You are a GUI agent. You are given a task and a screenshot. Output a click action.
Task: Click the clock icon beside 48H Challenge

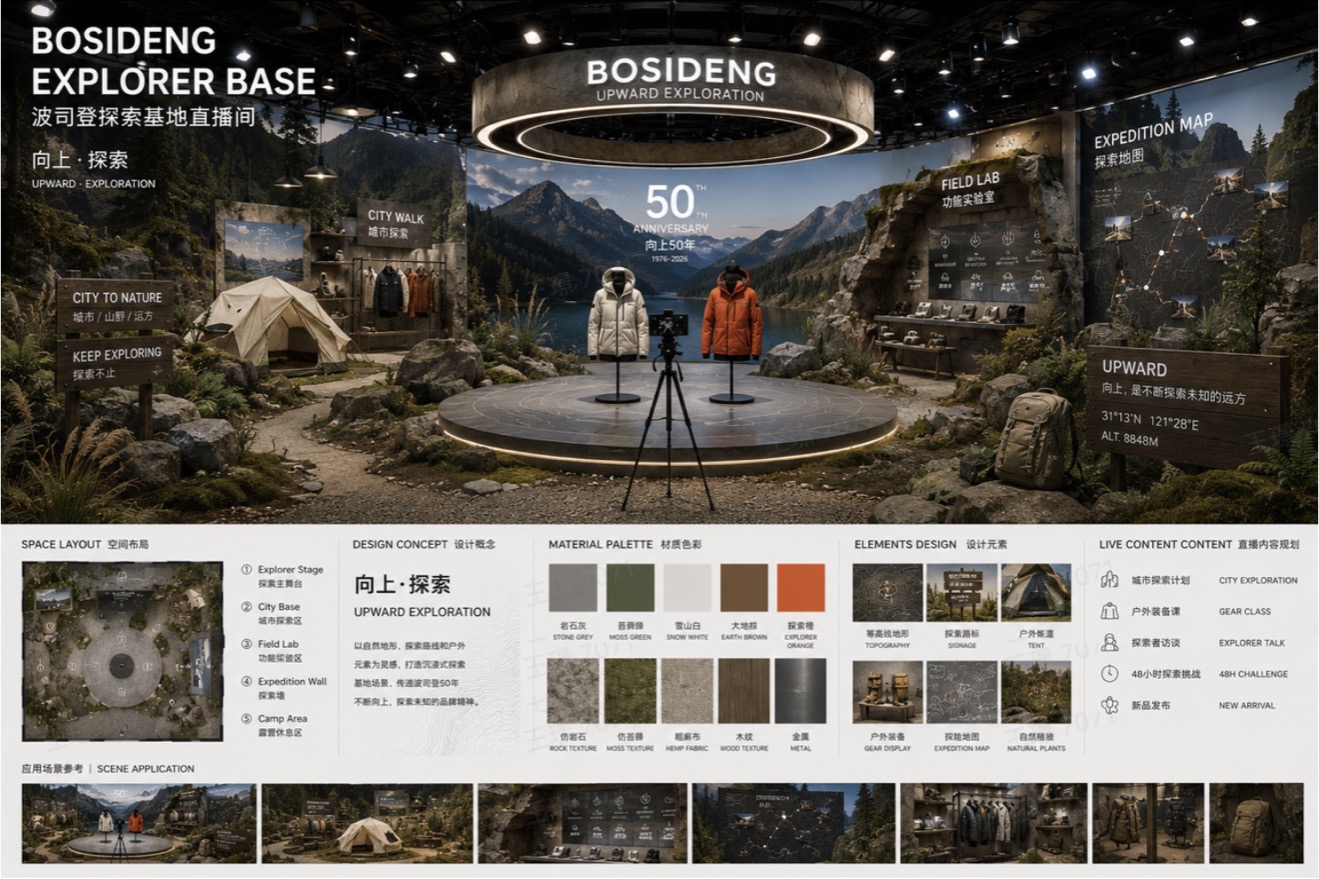click(1110, 673)
